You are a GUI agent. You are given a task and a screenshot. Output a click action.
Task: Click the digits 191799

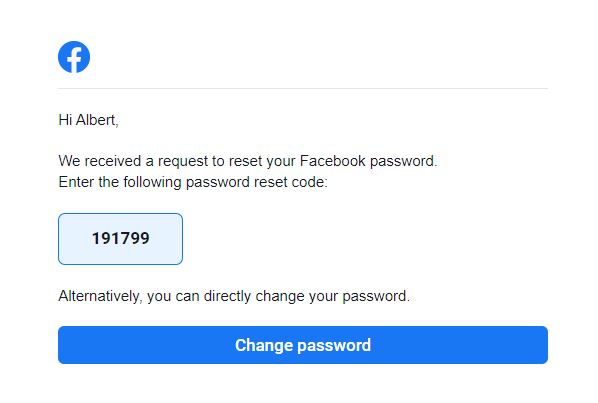click(x=121, y=239)
